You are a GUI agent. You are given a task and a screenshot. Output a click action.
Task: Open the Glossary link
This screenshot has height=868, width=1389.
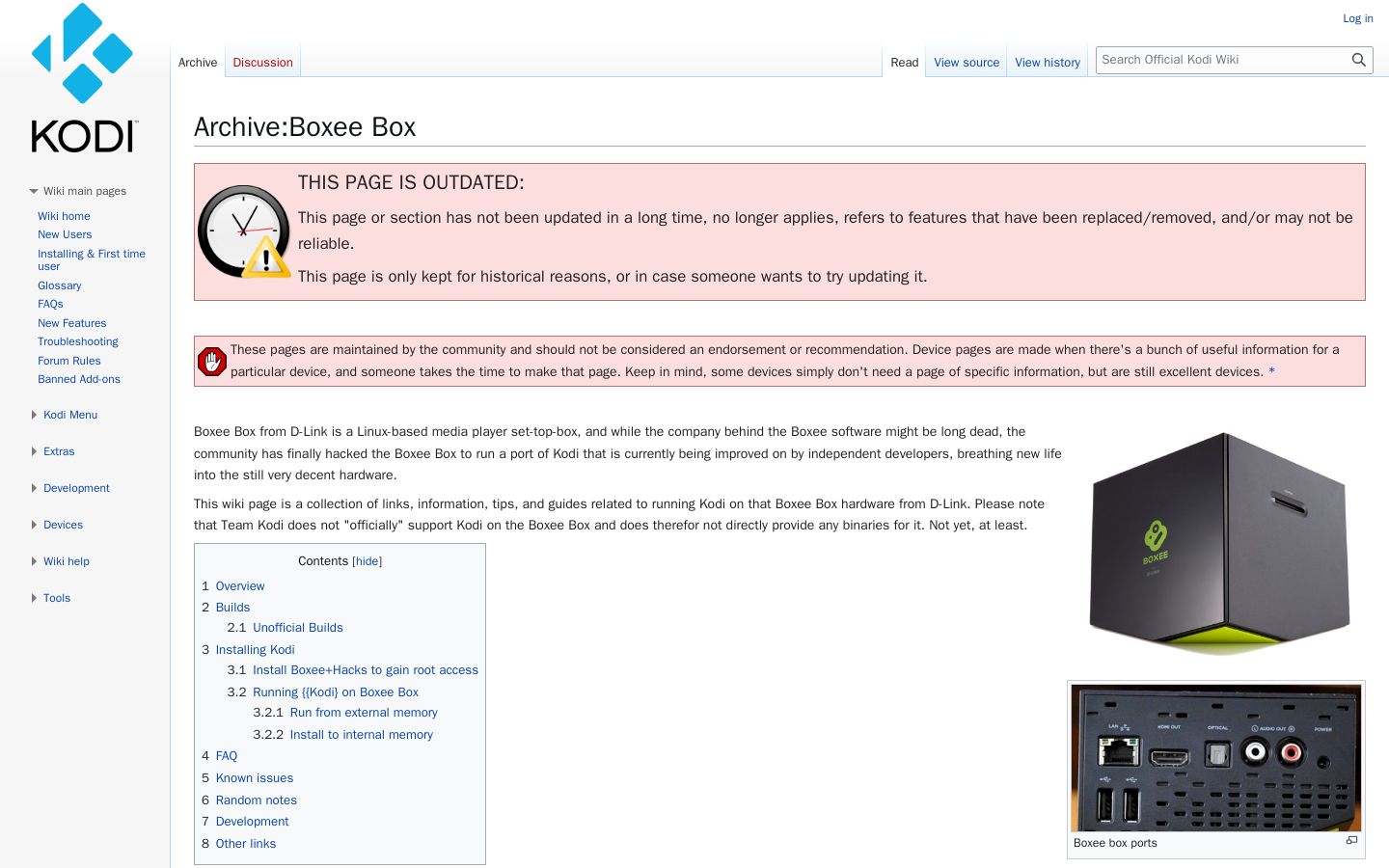(x=60, y=285)
